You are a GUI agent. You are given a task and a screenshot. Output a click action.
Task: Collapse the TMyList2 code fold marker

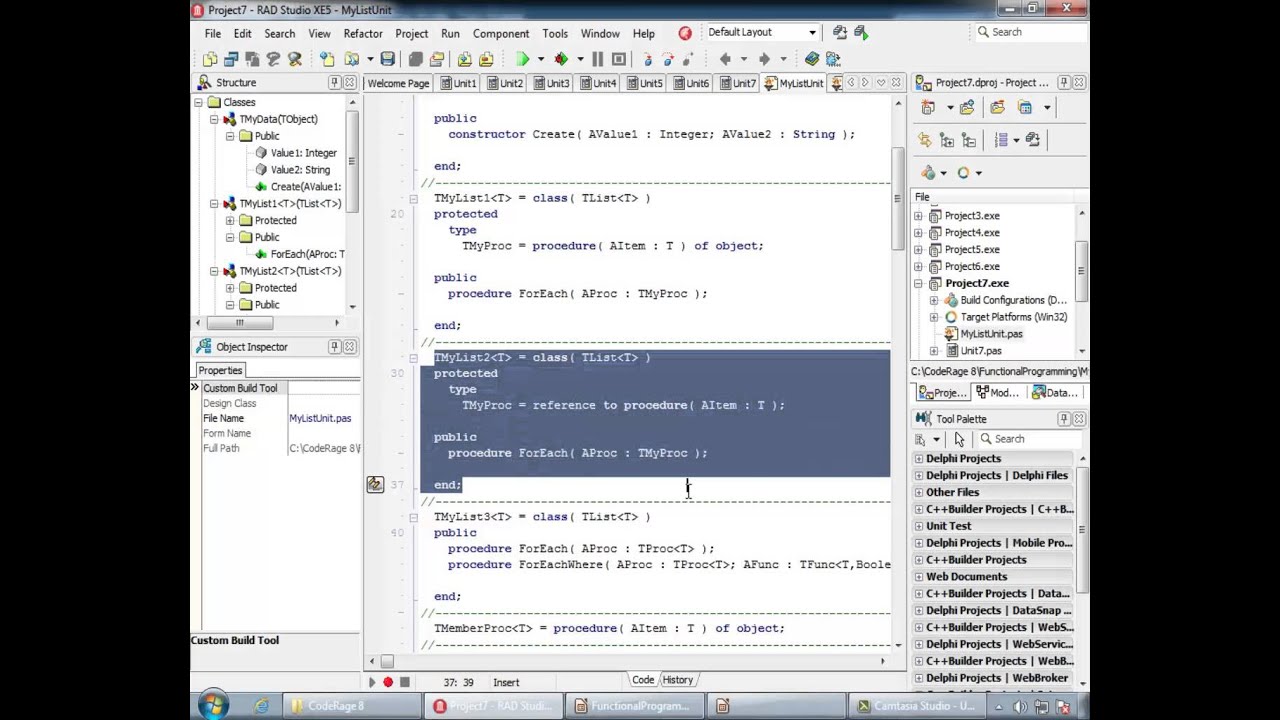click(x=413, y=357)
